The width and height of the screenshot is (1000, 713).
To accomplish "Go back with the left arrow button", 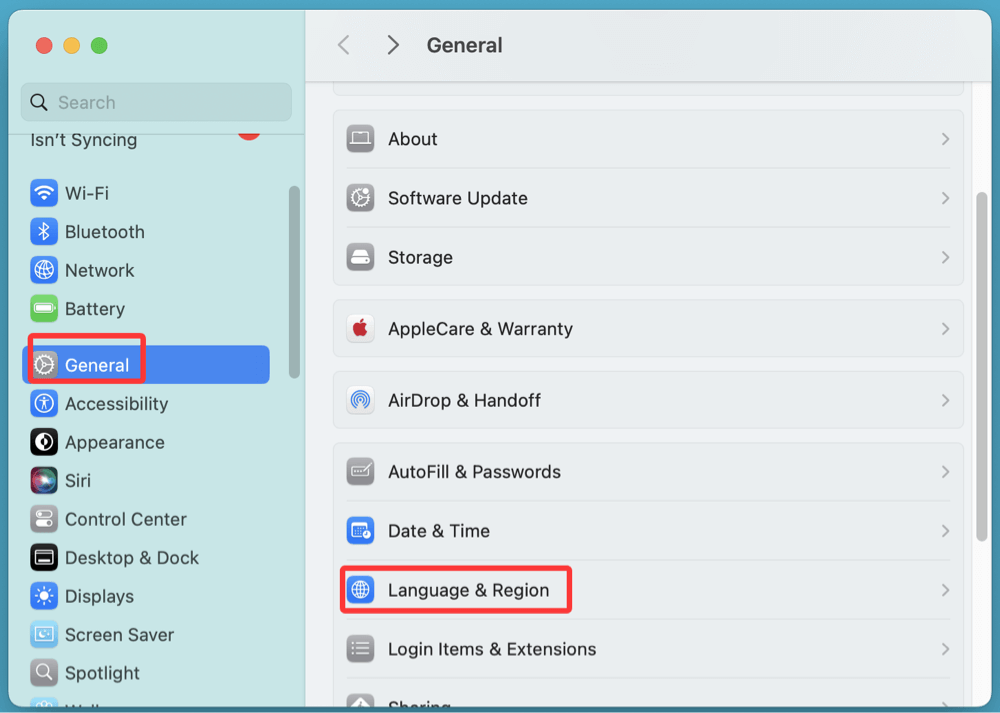I will pos(344,45).
